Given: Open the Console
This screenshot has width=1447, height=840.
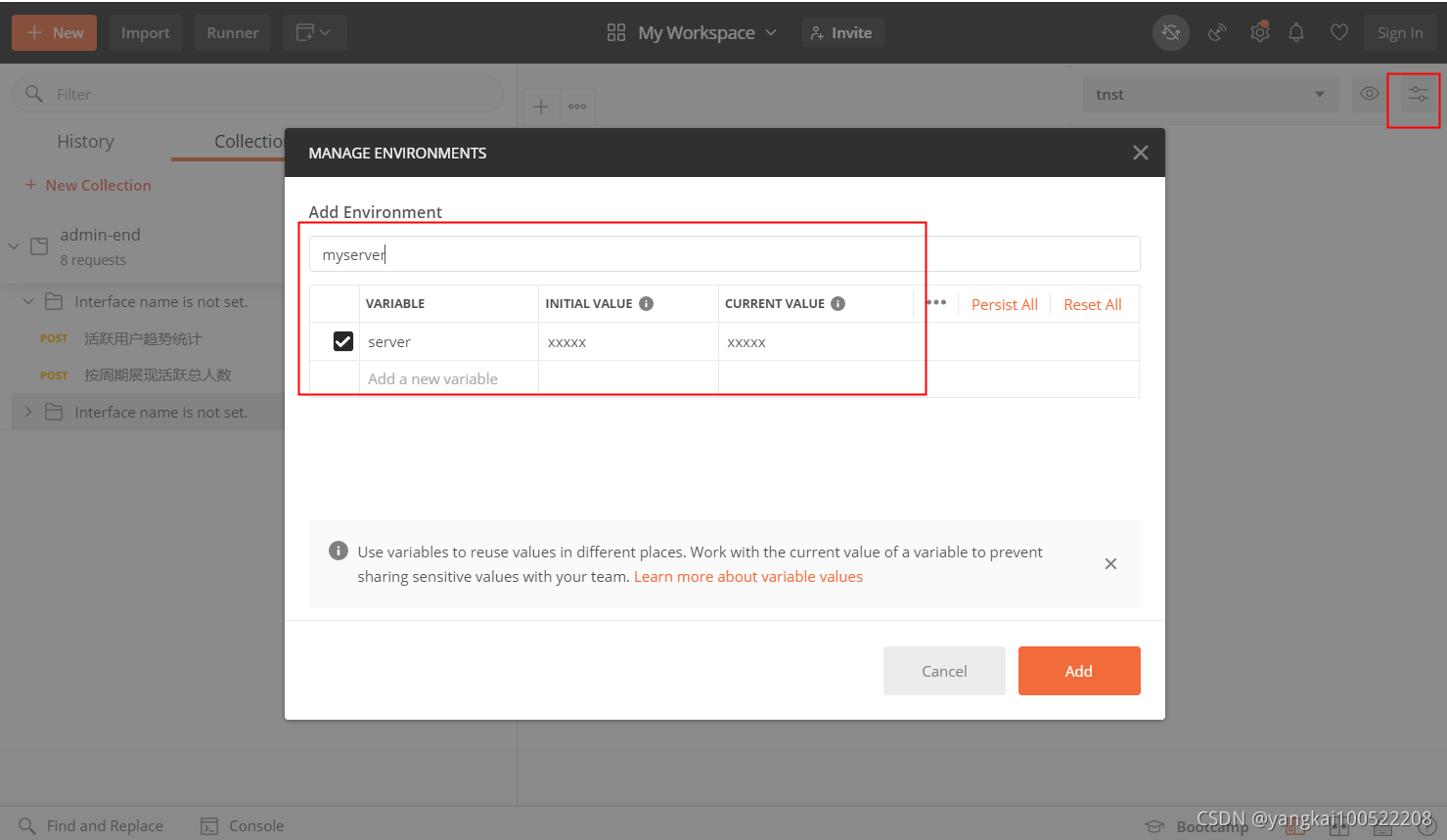Looking at the screenshot, I should 243,825.
